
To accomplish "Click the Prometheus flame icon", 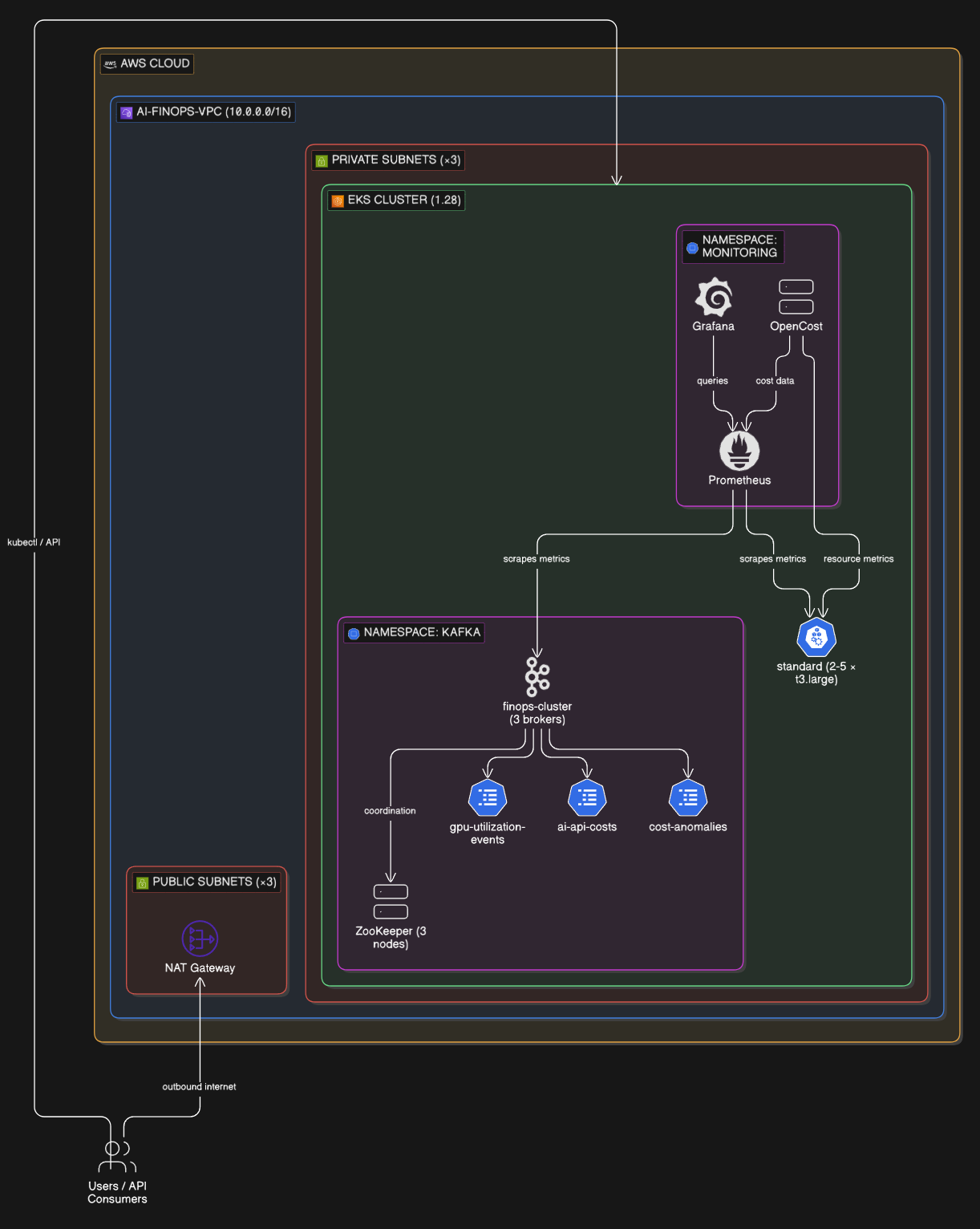I will point(739,451).
